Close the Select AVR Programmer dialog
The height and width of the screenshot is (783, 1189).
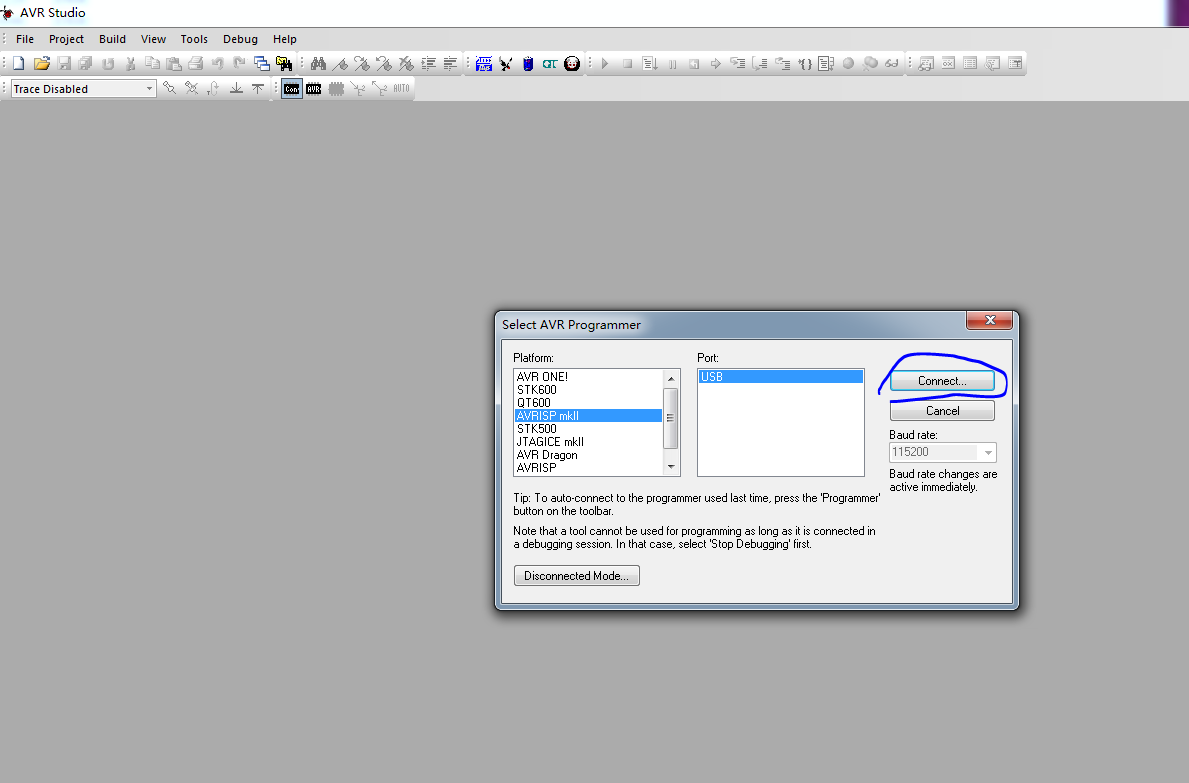(990, 321)
